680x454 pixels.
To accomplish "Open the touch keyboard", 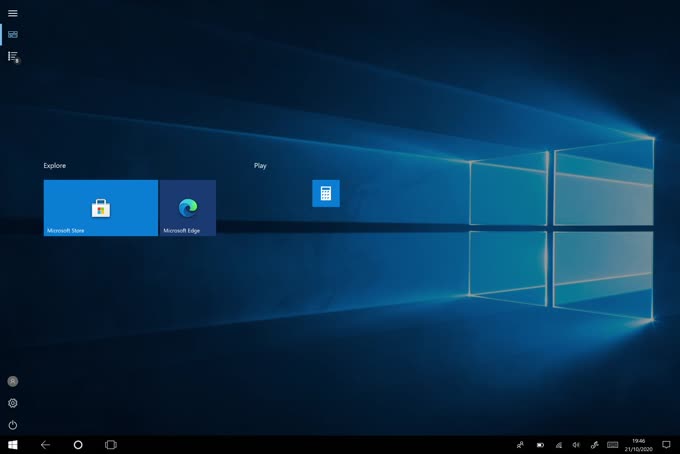I will coord(612,444).
